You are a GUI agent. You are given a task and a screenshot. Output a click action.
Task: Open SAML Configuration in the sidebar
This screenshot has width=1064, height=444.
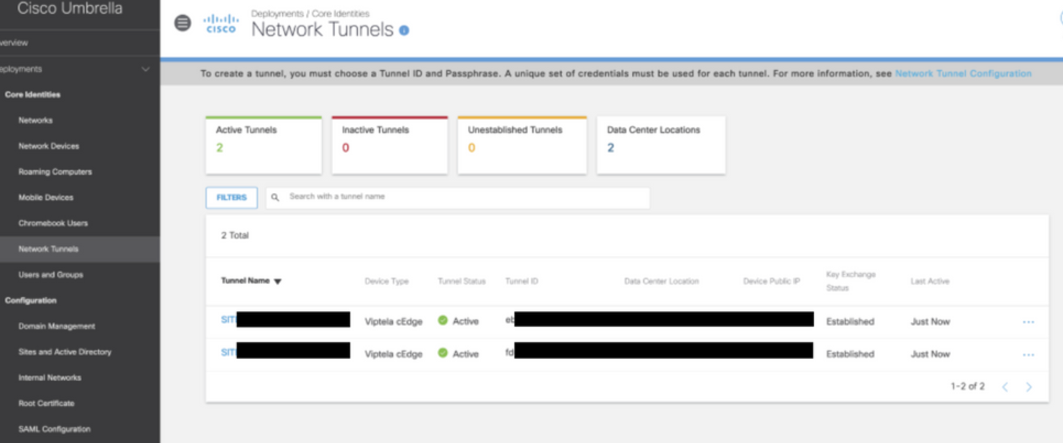pos(54,430)
